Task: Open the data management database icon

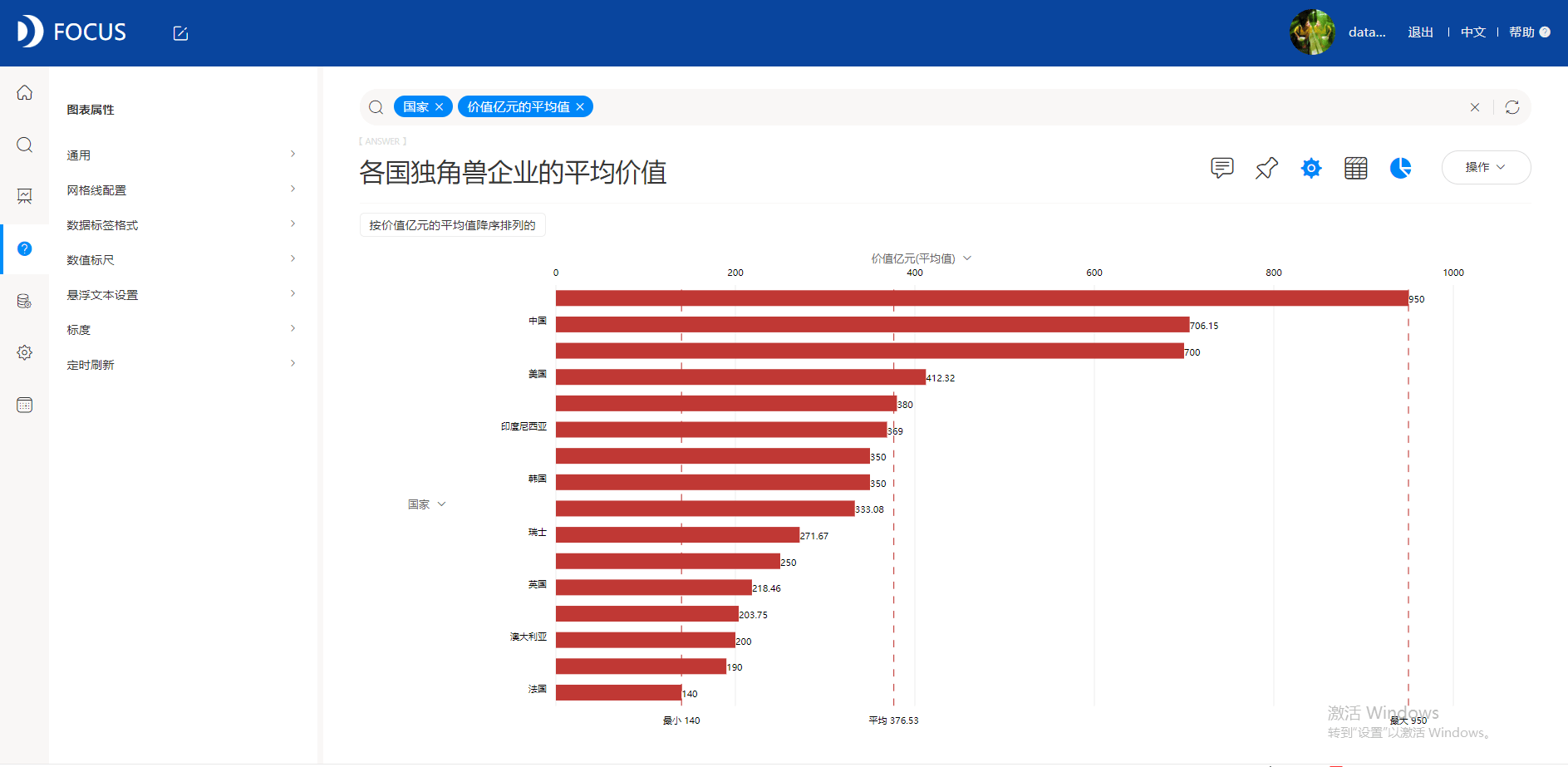Action: click(x=25, y=301)
